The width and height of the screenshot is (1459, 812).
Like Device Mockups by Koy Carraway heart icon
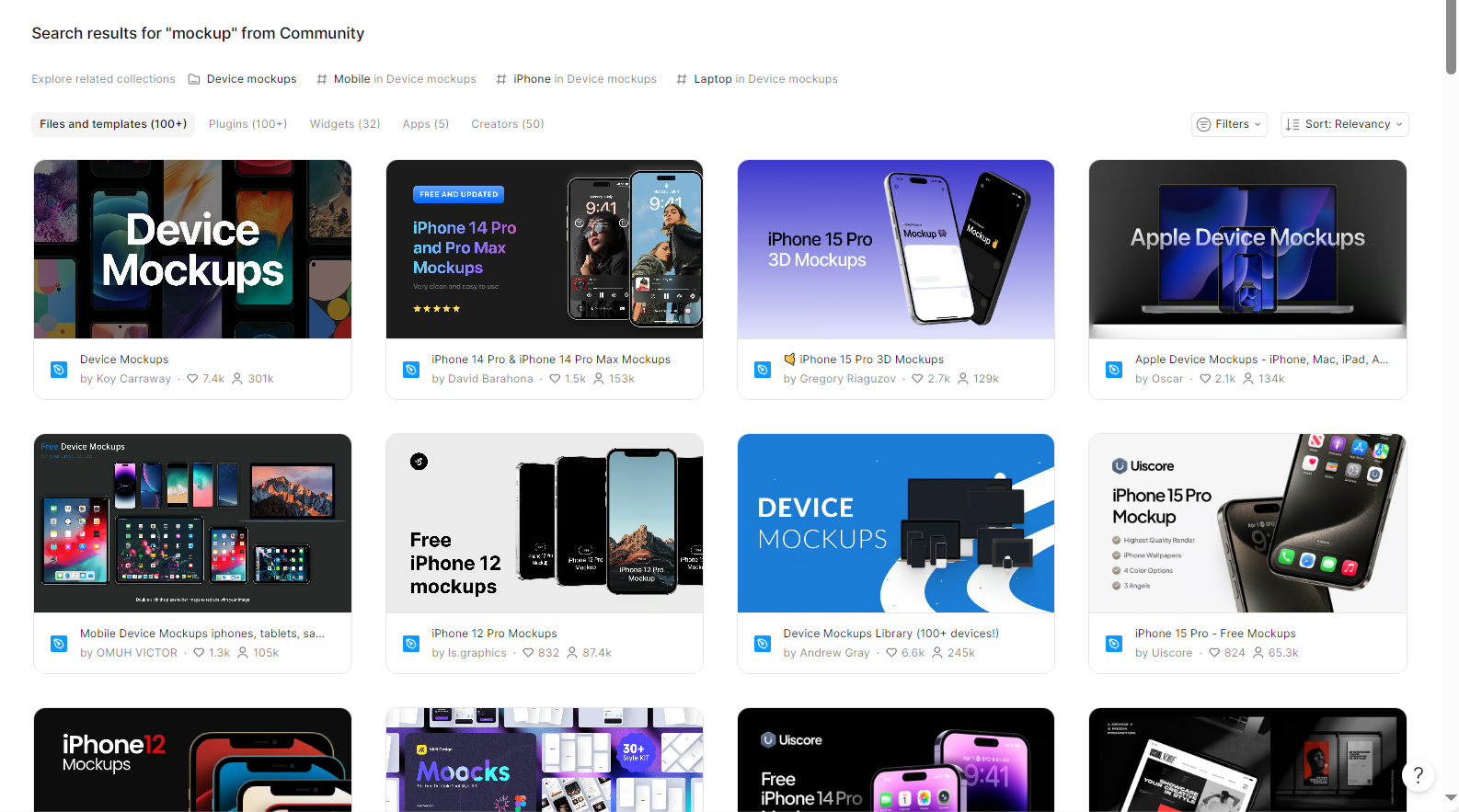(192, 379)
